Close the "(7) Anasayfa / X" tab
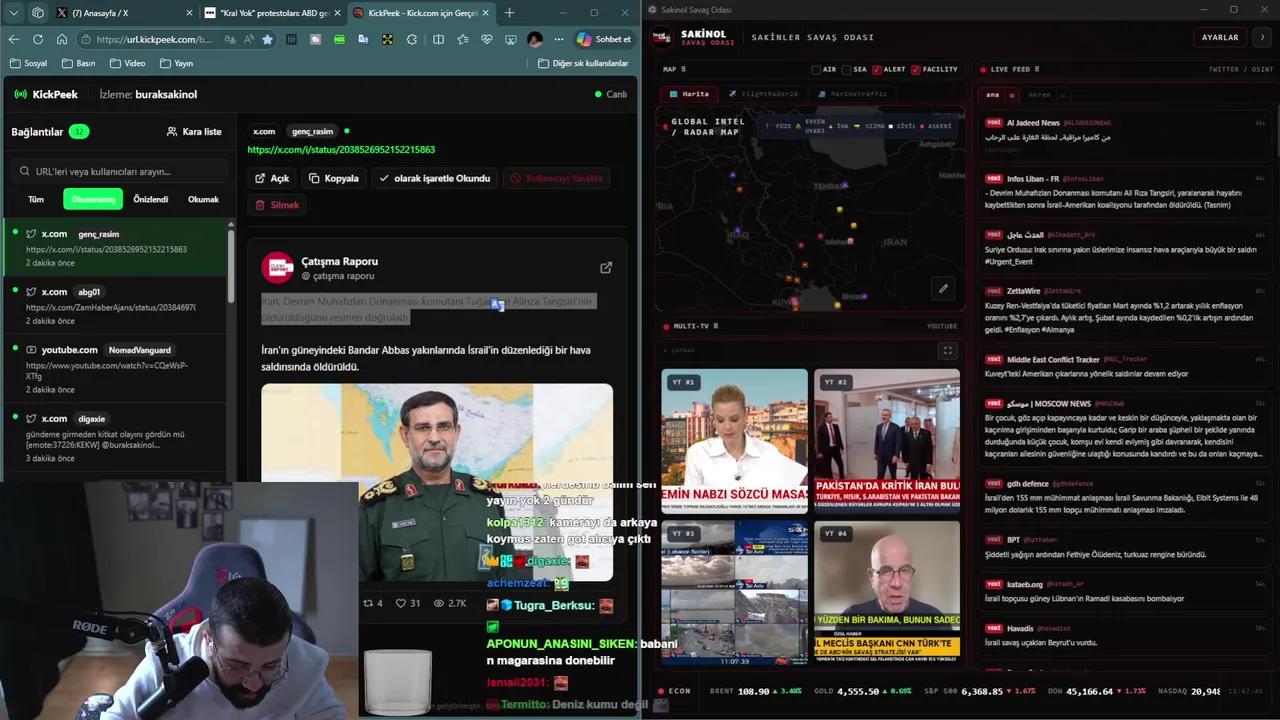Screen dimensions: 1280x720 pos(189,13)
